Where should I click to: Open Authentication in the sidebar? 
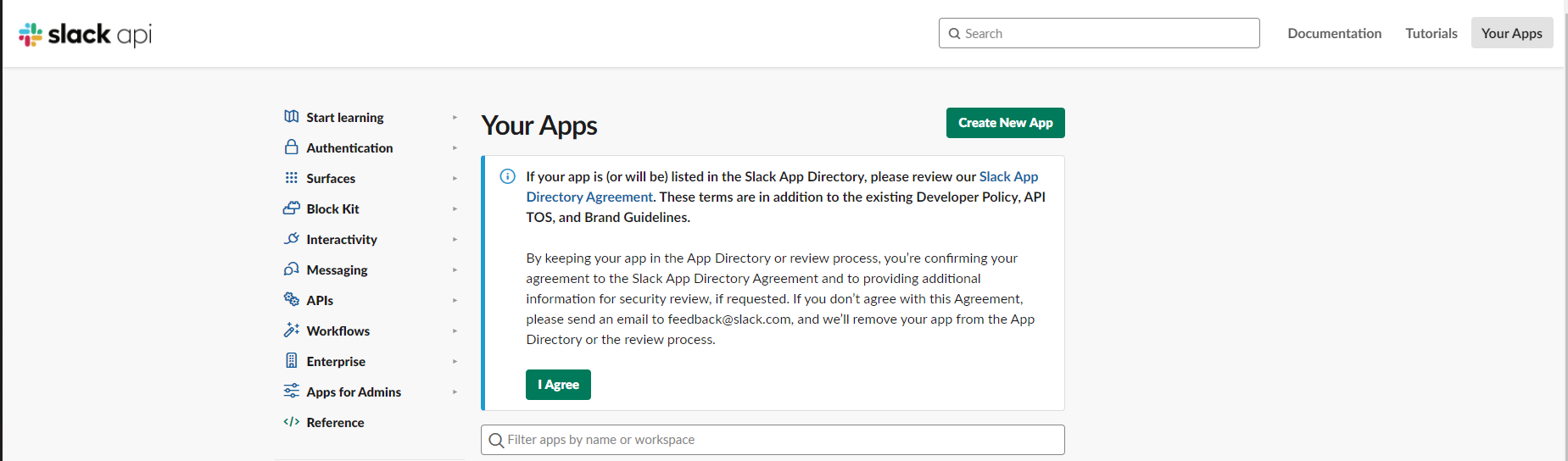349,148
